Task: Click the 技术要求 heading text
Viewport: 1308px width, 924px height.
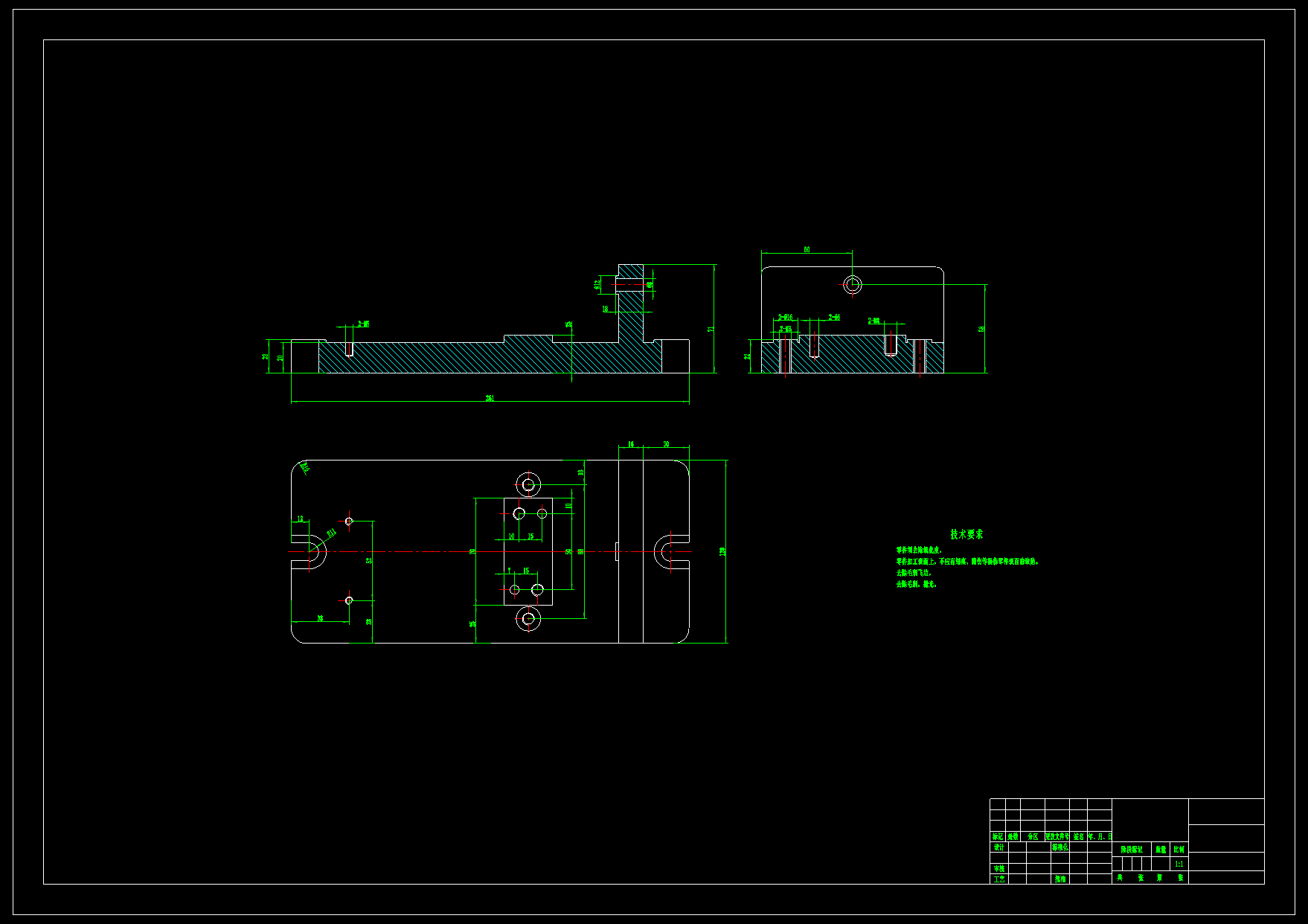Action: 966,534
